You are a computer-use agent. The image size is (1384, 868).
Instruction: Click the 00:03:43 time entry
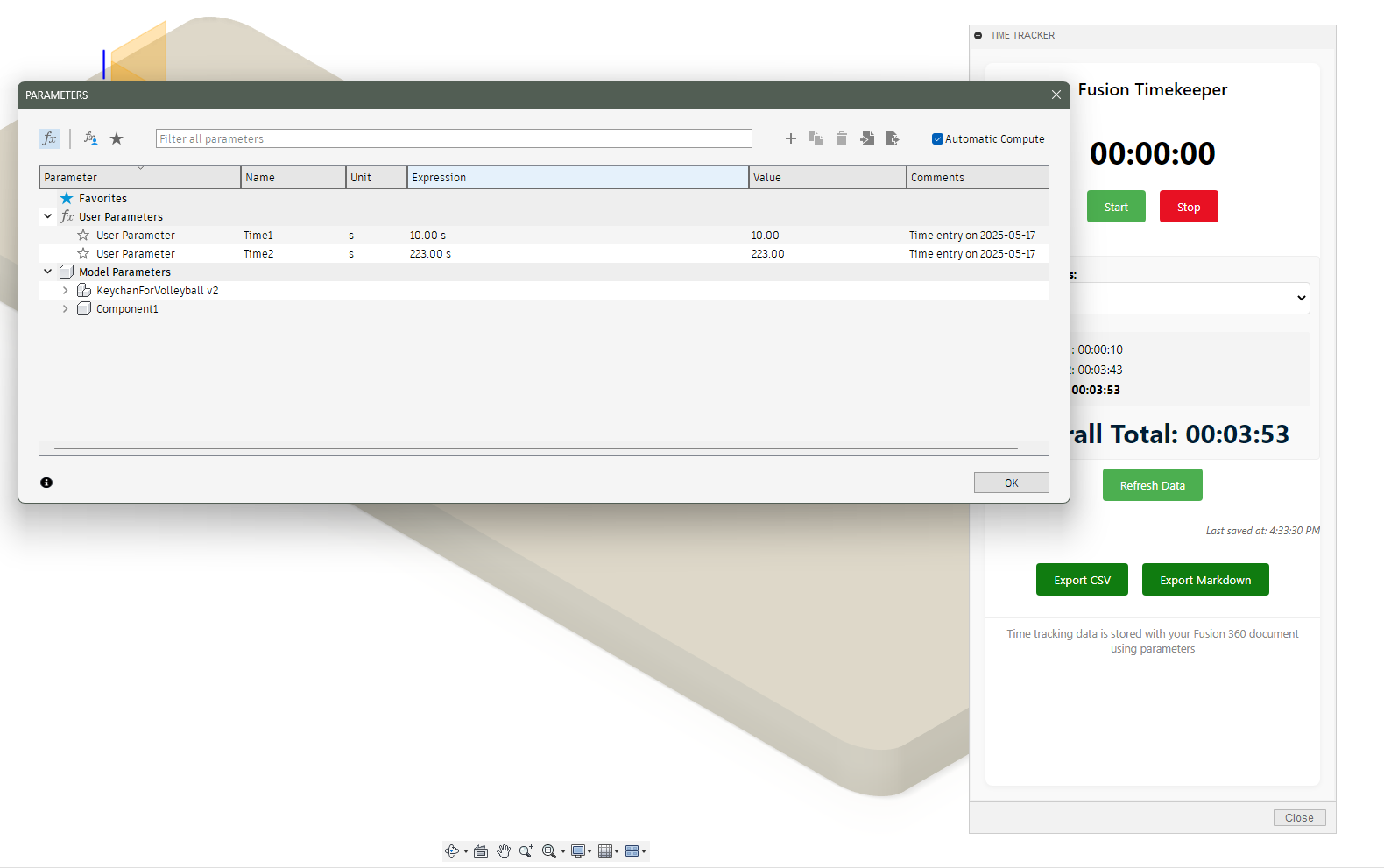click(x=1099, y=370)
